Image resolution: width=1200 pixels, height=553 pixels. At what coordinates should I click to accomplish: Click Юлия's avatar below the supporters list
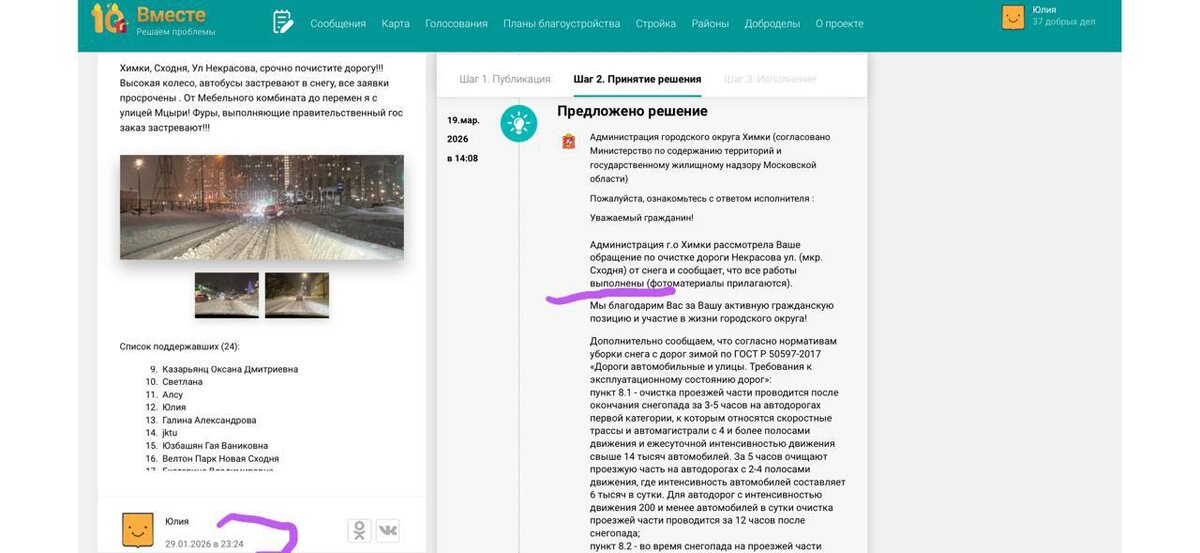[x=138, y=531]
